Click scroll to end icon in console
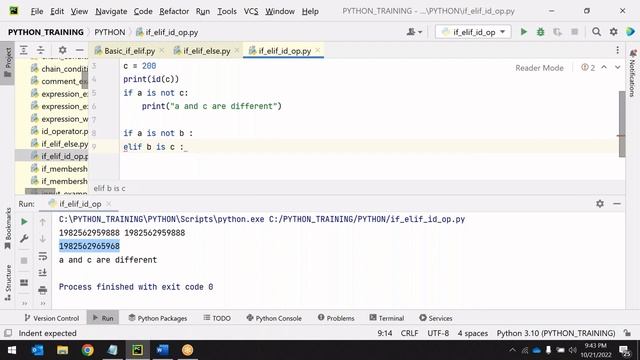Screen dimensions: 640x360 [x=42, y=273]
